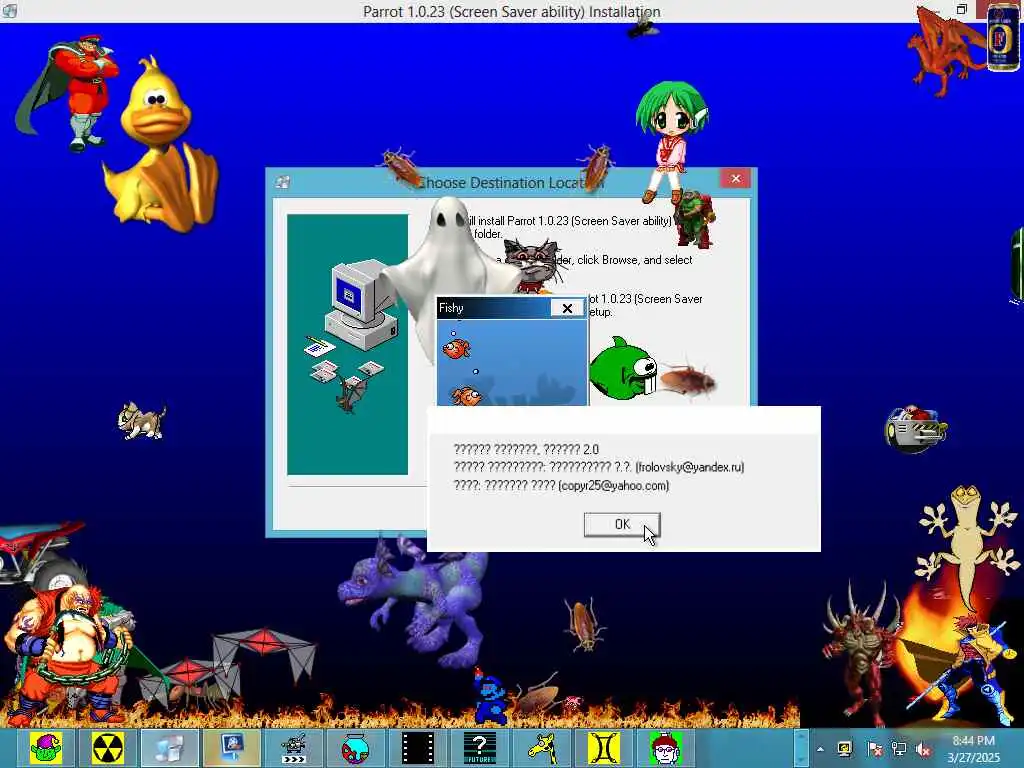Open the question mark FUTURE taskbar icon
The image size is (1024, 768).
[x=479, y=748]
